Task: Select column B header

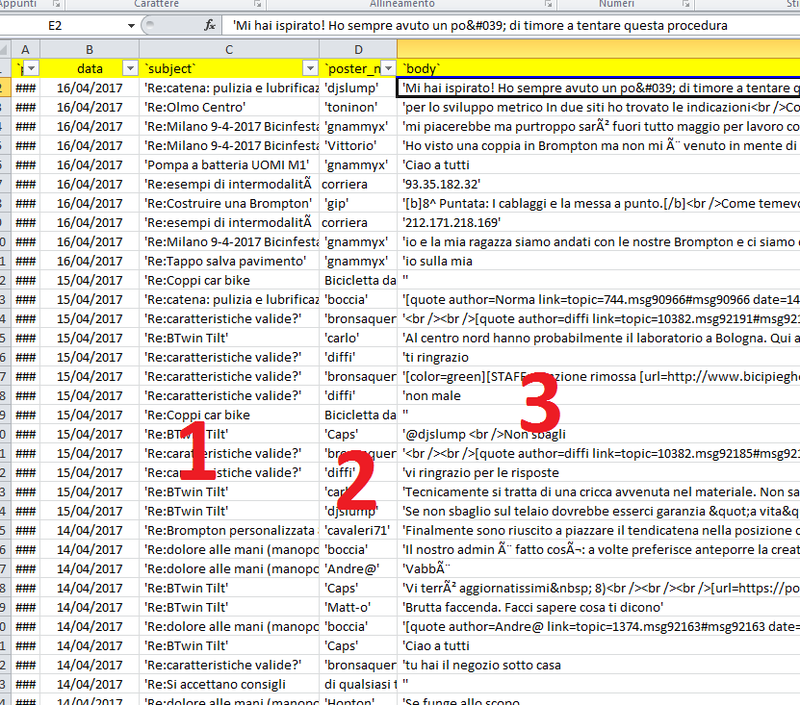Action: coord(89,49)
